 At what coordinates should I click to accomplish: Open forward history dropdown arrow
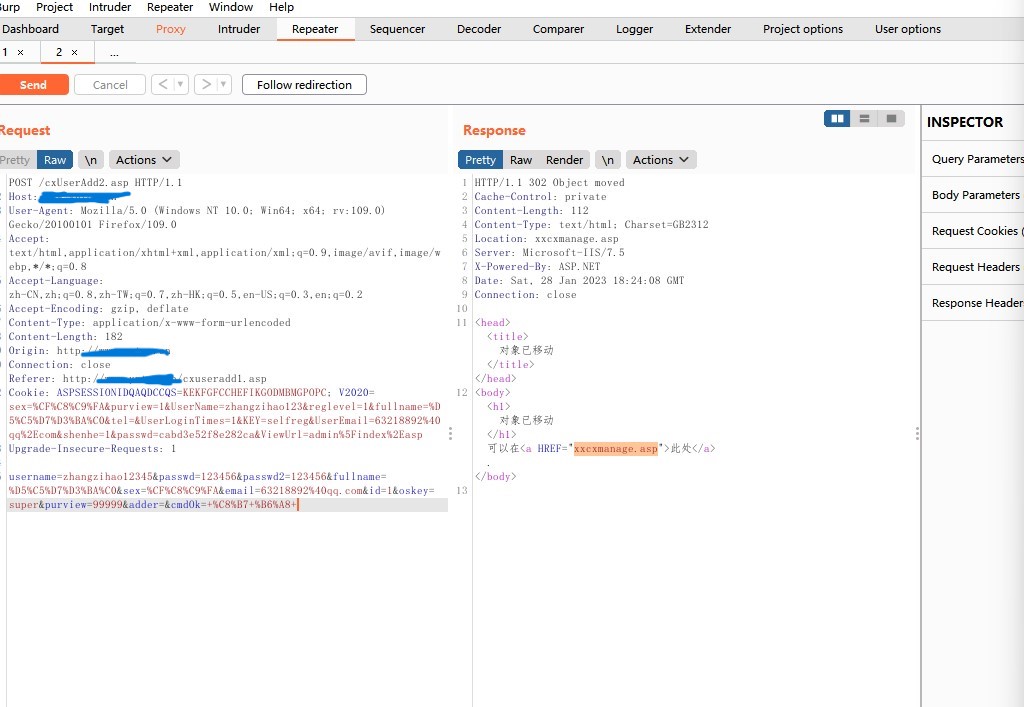tap(224, 84)
